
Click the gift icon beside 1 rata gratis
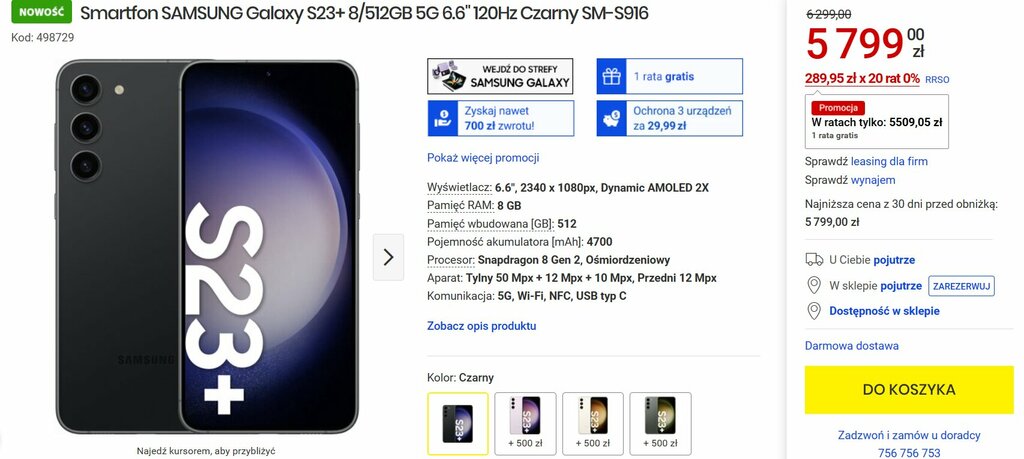coord(611,76)
